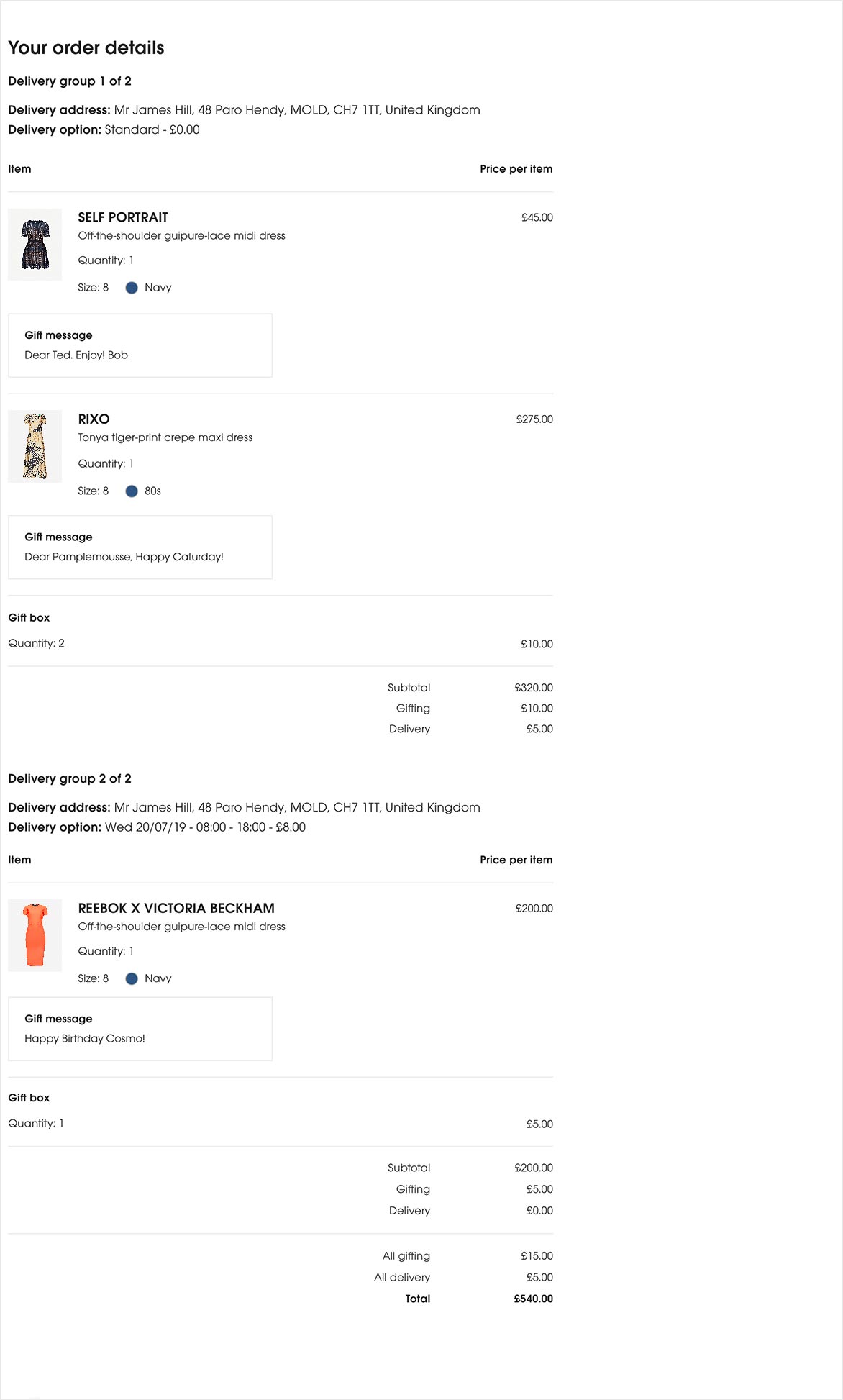Click the Self Portrait dress thumbnail
Viewport: 843px width, 1400px height.
35,245
